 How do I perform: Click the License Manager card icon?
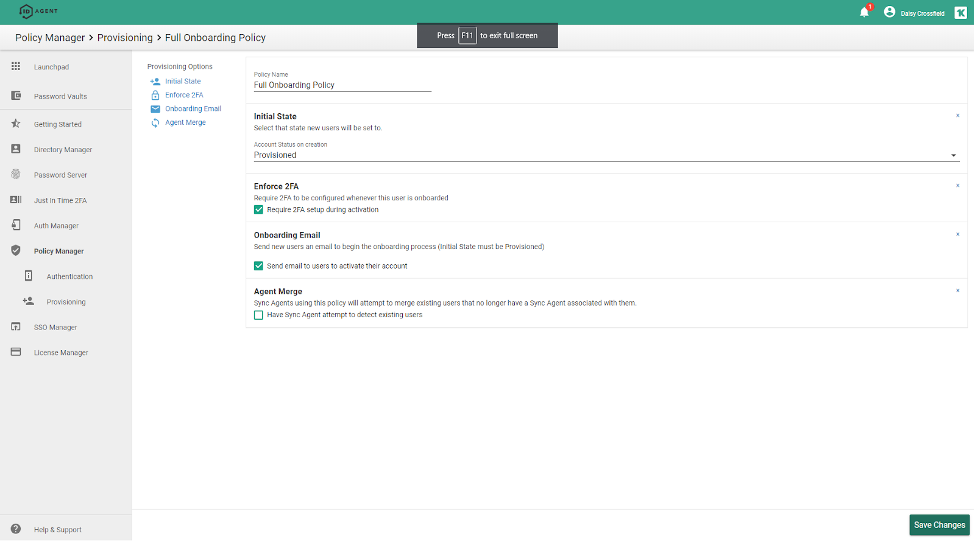pyautogui.click(x=16, y=352)
